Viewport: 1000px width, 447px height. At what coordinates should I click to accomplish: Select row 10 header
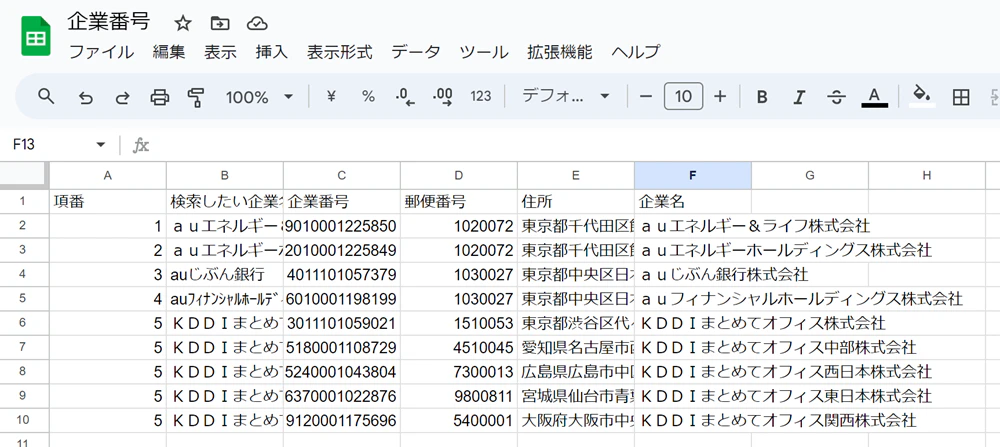click(24, 420)
